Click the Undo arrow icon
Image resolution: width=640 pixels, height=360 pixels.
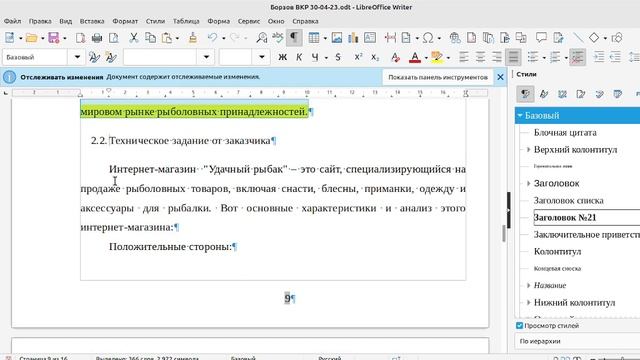point(212,38)
